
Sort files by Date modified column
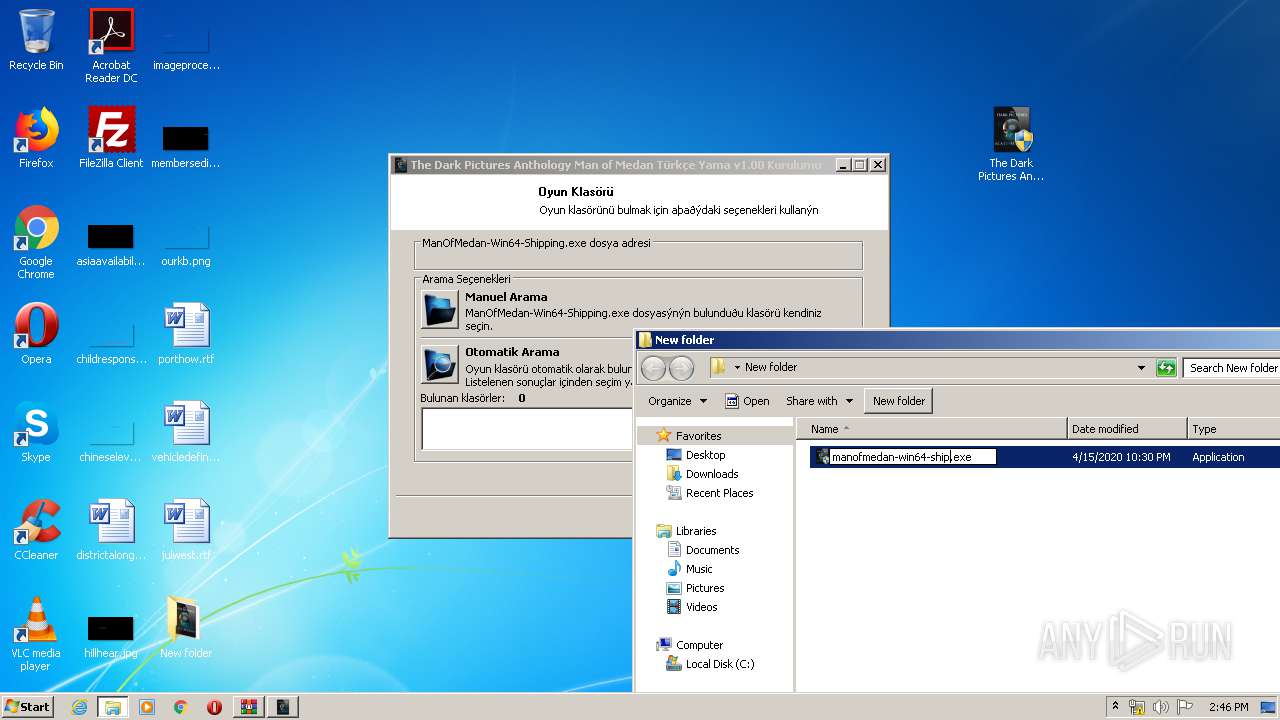1127,429
